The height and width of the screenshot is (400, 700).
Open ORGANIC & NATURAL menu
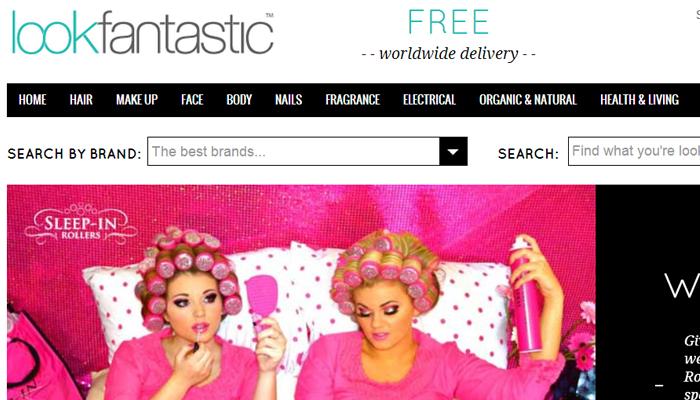[528, 100]
